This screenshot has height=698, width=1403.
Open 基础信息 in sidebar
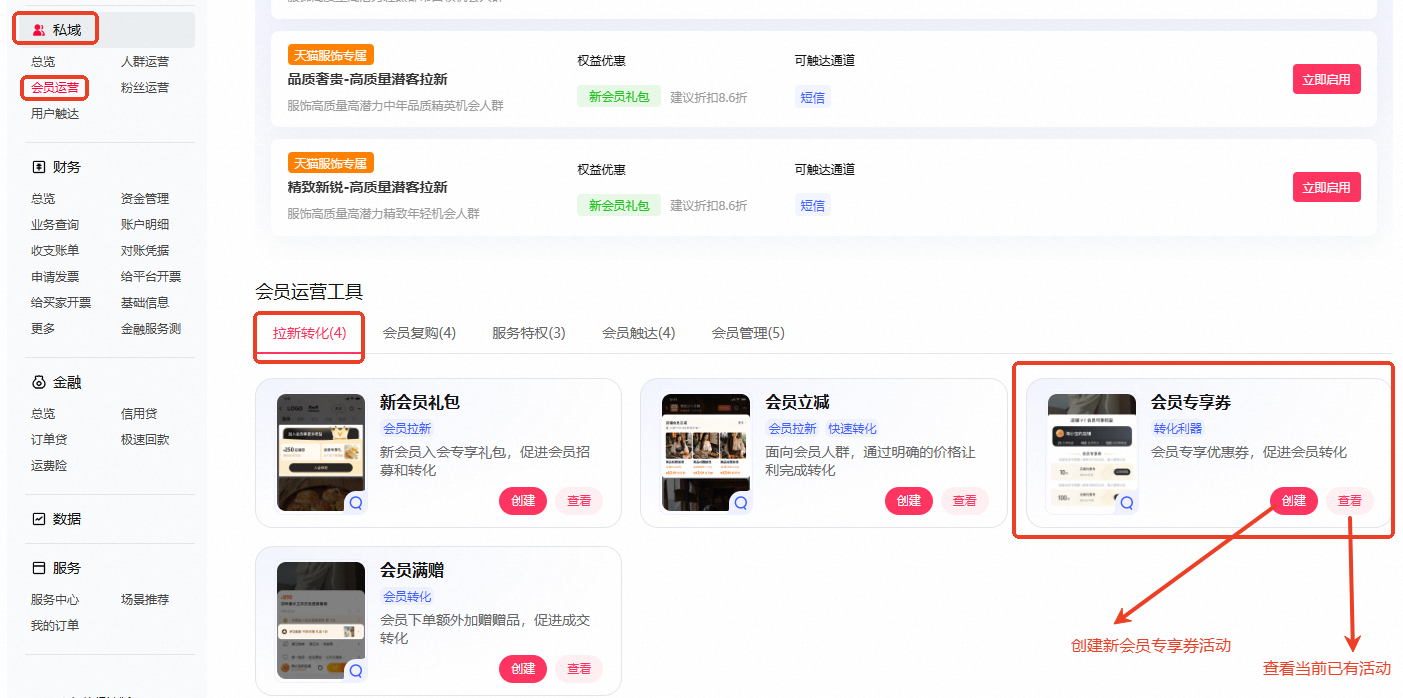145,303
